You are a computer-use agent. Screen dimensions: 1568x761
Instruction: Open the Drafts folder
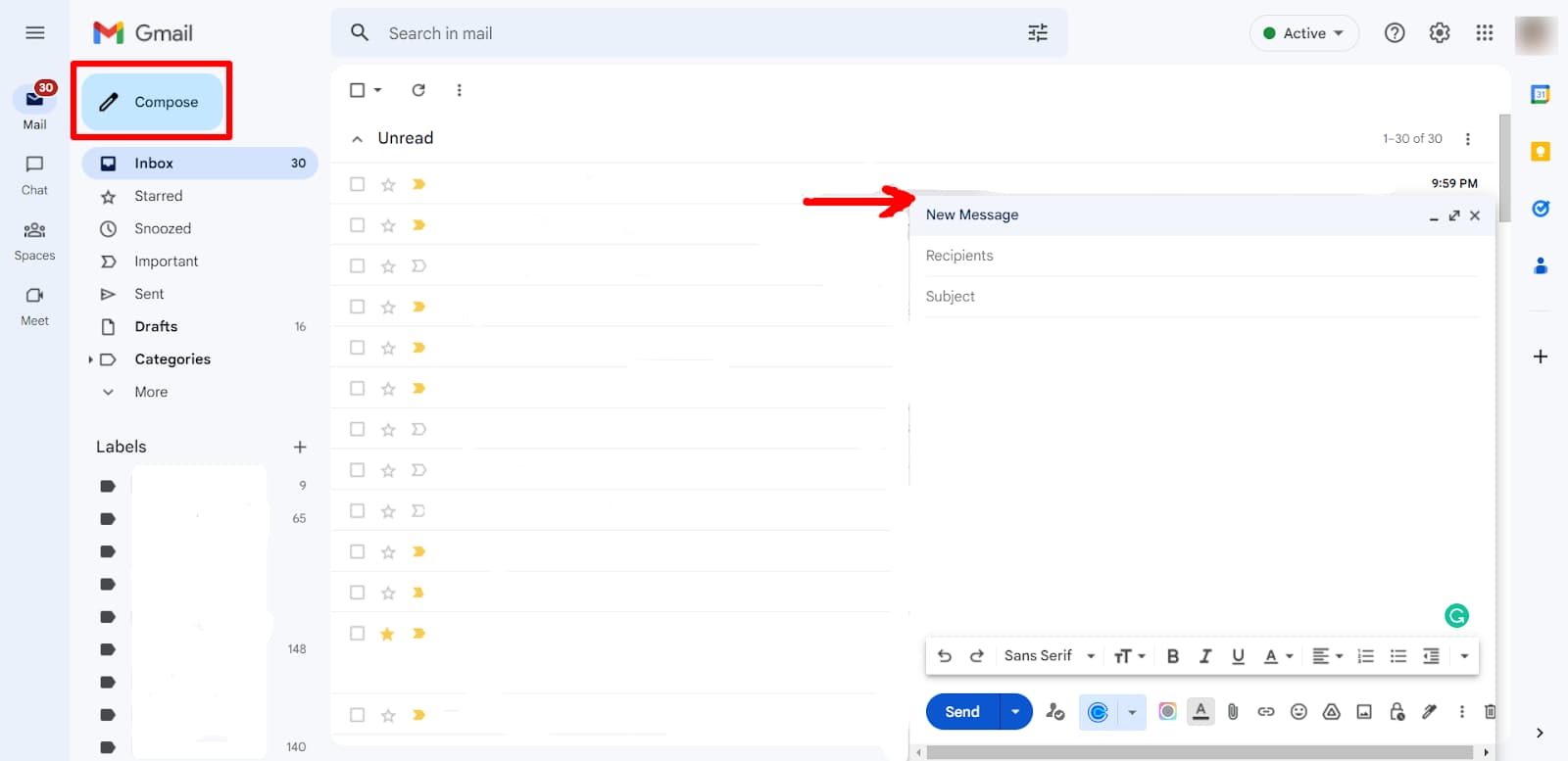156,326
